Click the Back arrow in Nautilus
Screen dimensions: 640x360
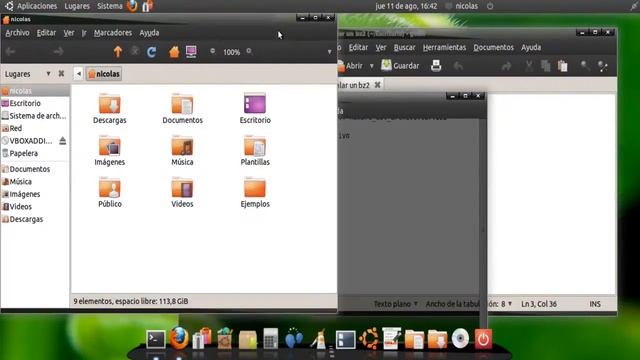[11, 51]
